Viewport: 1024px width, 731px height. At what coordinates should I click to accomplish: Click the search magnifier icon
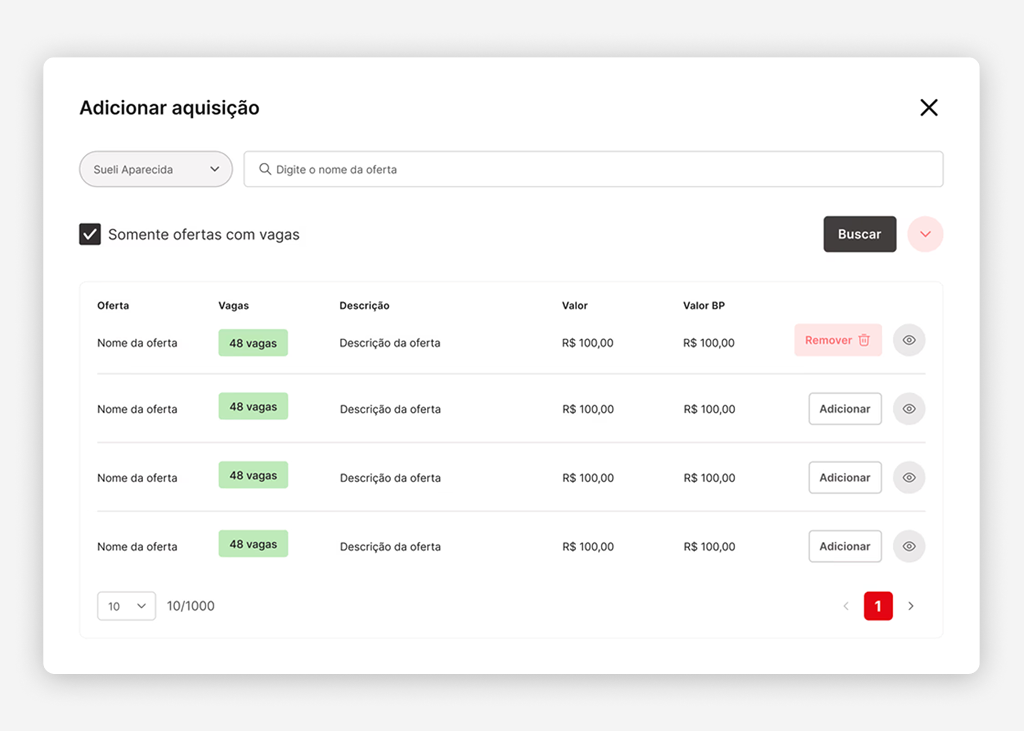(x=265, y=170)
